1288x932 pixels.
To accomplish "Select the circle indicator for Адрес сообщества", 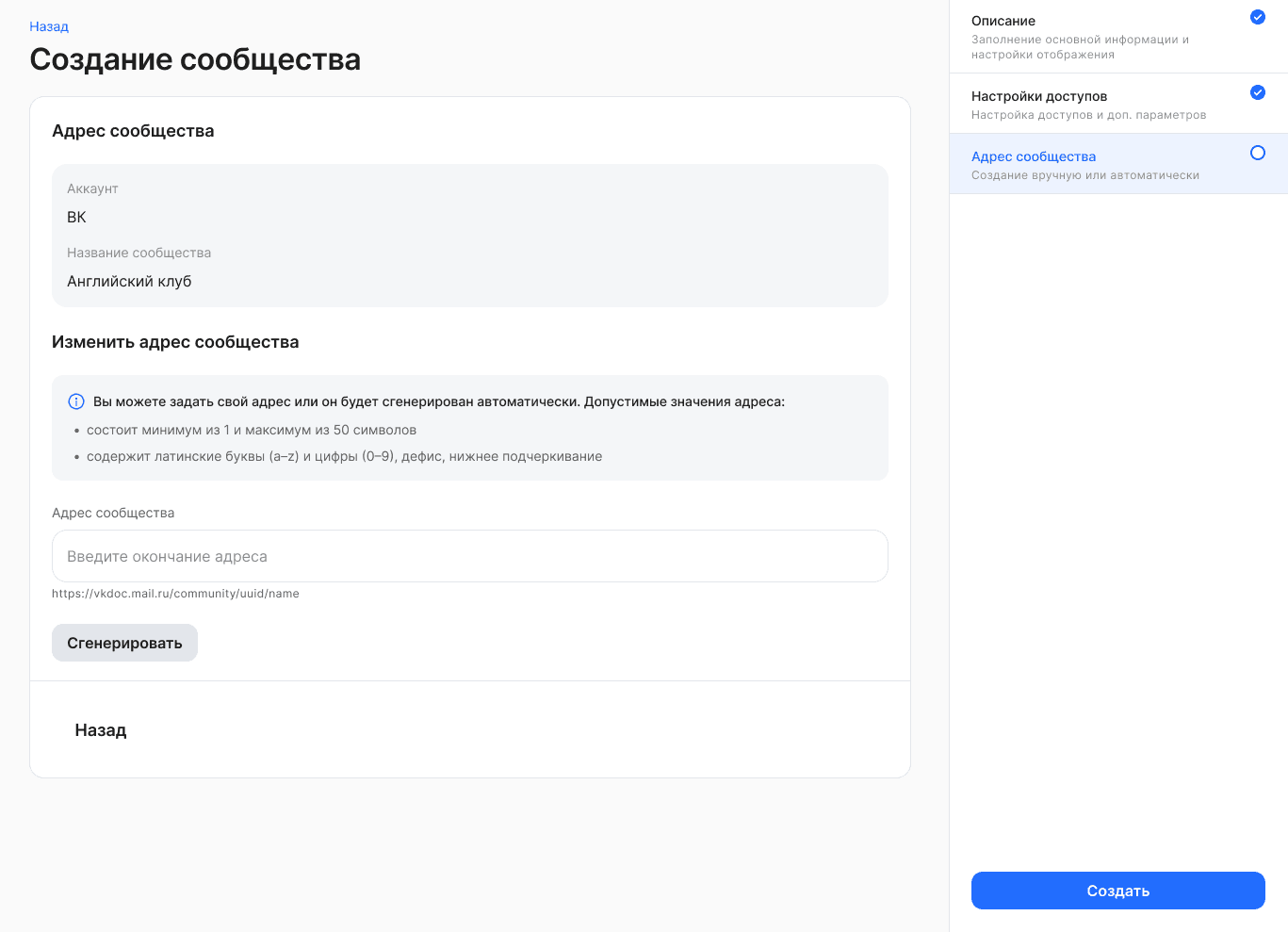I will (1256, 152).
